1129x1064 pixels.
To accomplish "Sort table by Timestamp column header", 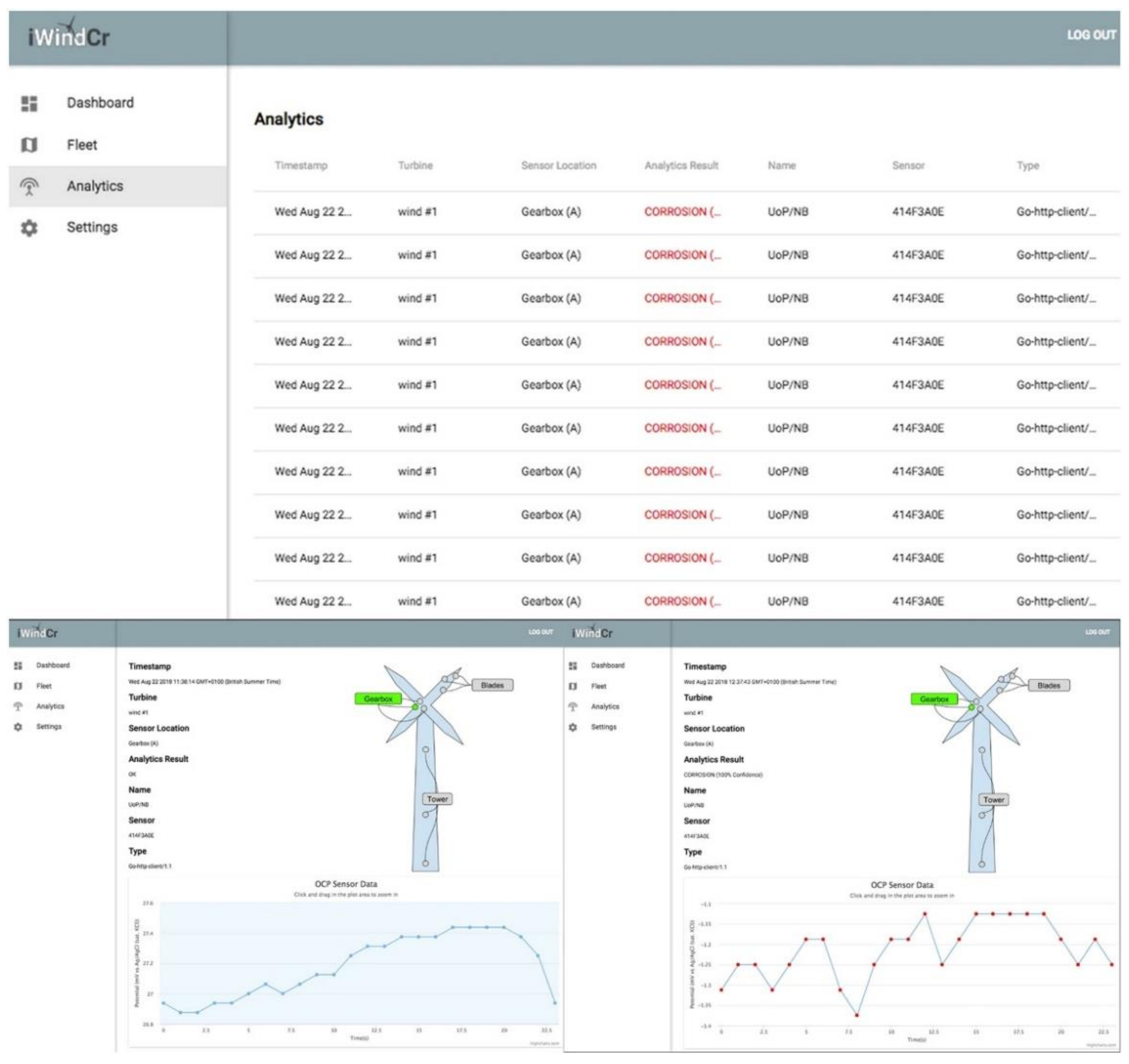I will [301, 166].
